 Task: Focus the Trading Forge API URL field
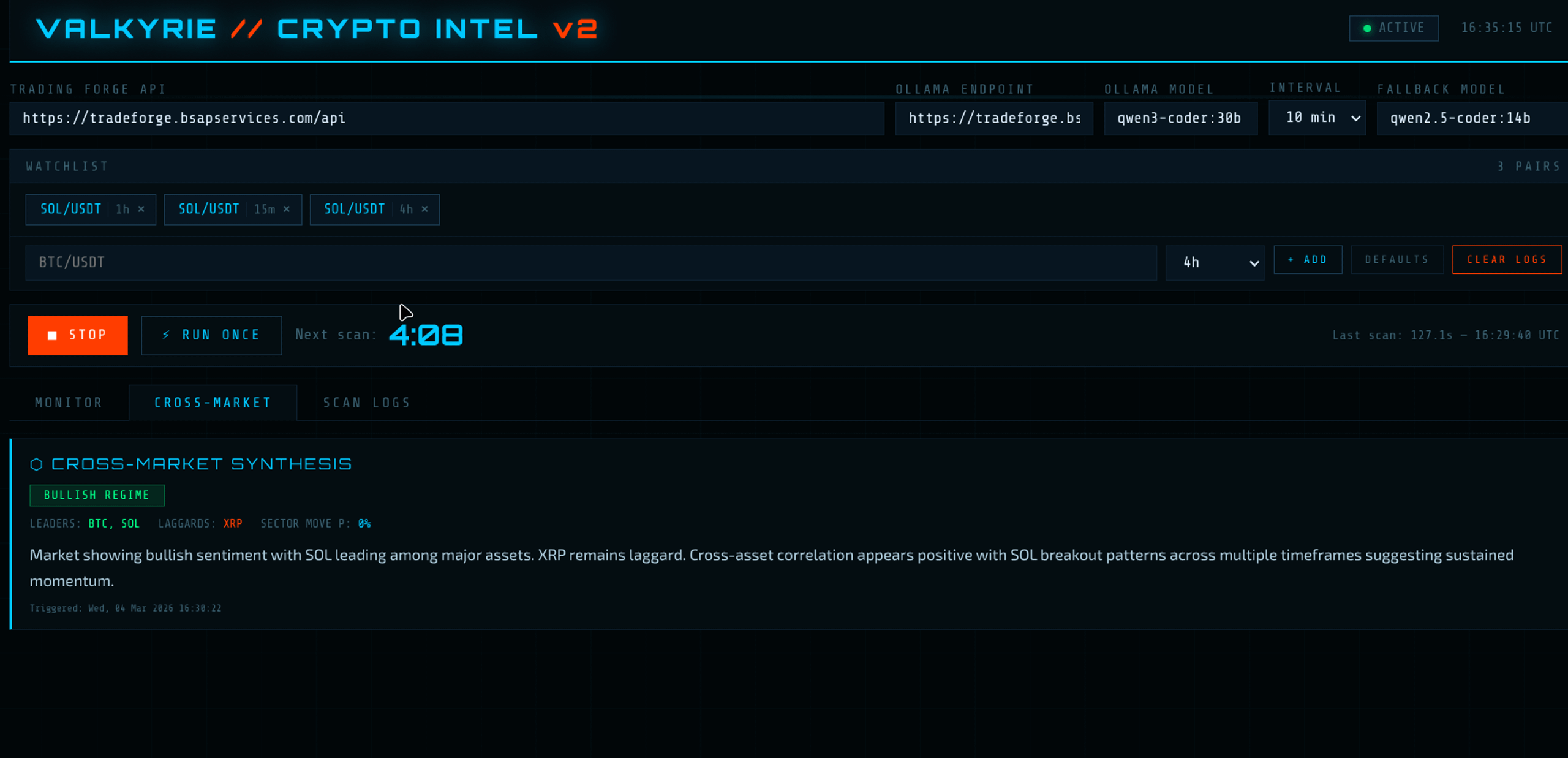[447, 118]
